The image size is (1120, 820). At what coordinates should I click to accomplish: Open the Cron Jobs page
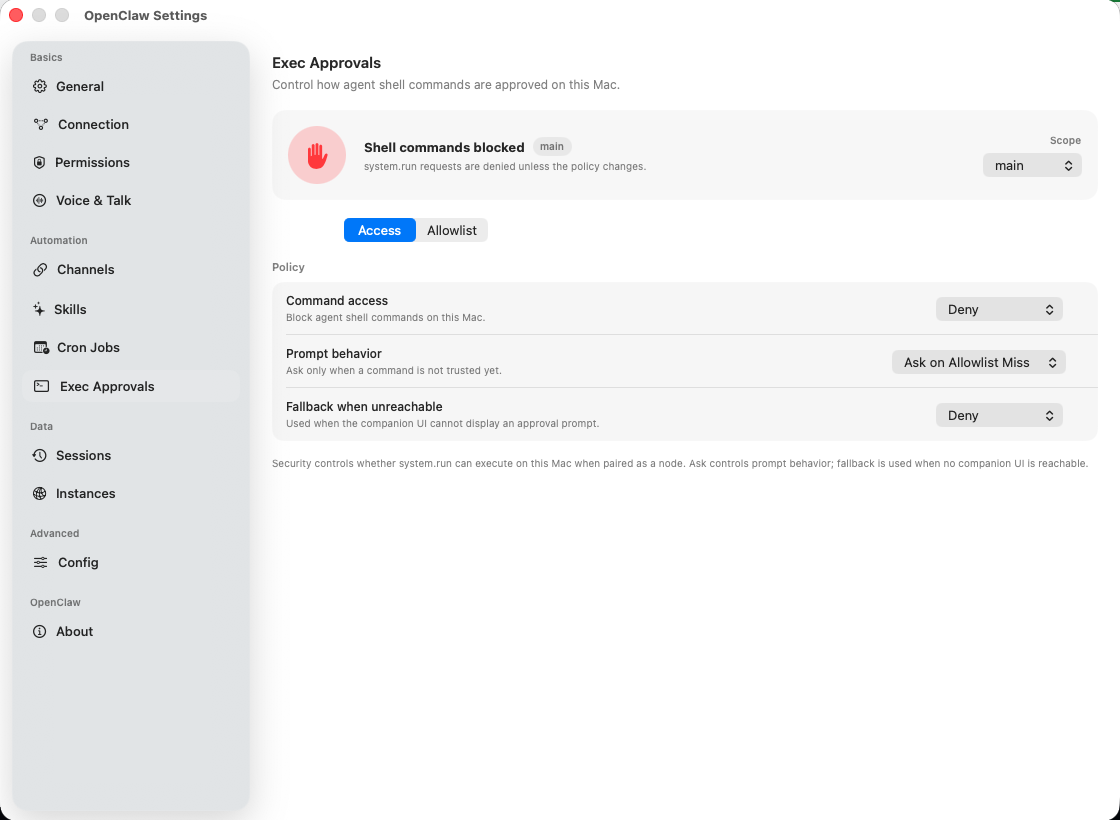131,348
